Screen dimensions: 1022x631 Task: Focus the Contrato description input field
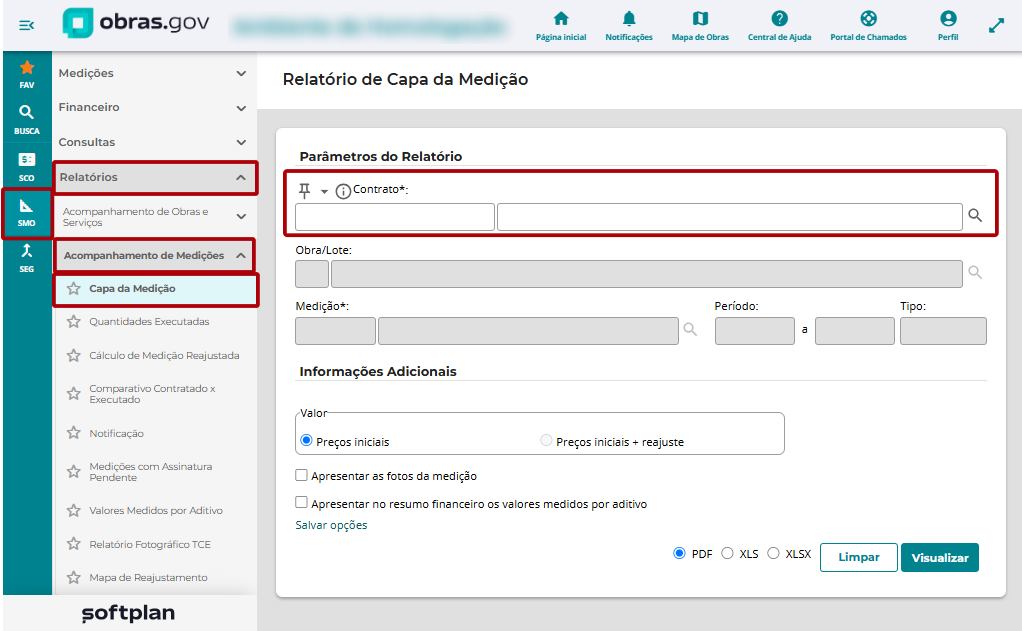[729, 217]
